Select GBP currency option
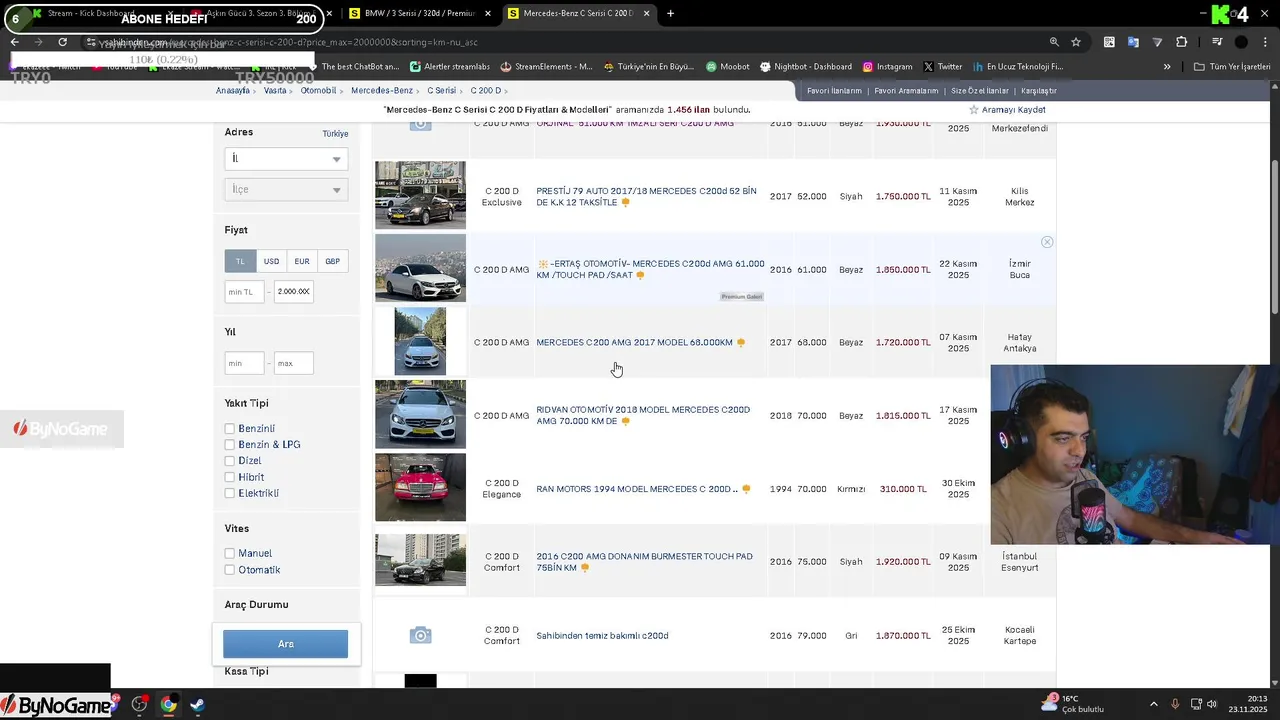Screen dimensions: 1280x720 (x=332, y=261)
